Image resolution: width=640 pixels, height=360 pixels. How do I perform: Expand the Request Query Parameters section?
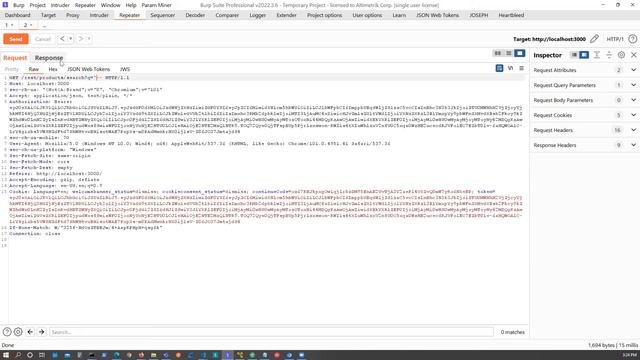tap(584, 85)
